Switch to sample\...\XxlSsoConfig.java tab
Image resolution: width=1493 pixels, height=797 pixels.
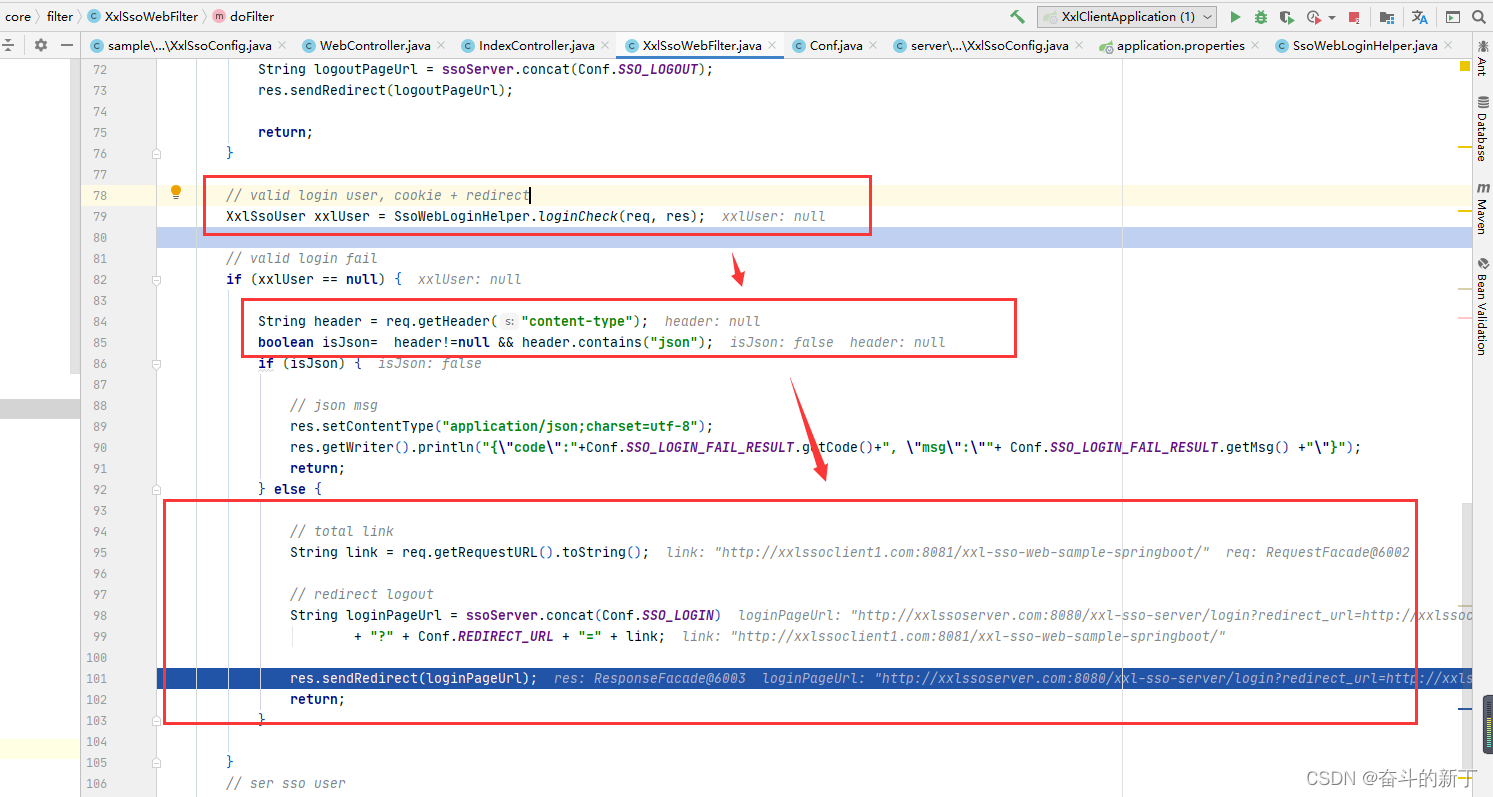tap(188, 46)
